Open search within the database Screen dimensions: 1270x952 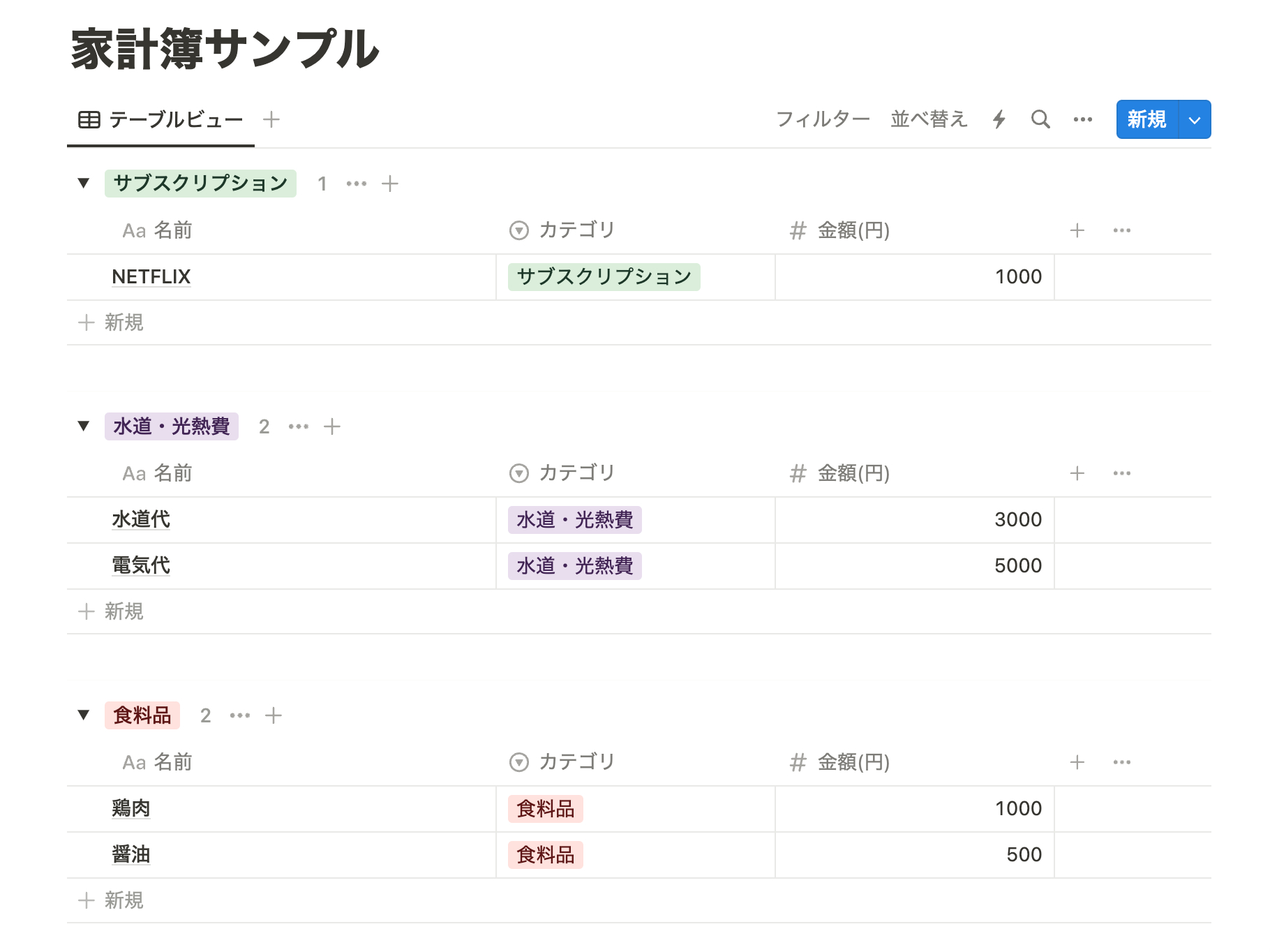click(1040, 119)
